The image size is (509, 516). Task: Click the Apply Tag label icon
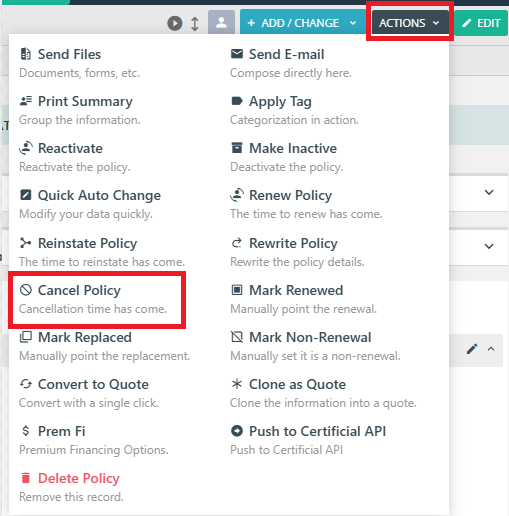[237, 101]
